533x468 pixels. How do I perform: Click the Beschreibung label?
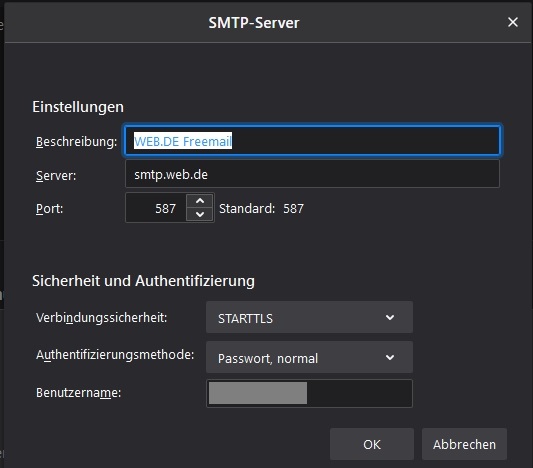pyautogui.click(x=76, y=142)
